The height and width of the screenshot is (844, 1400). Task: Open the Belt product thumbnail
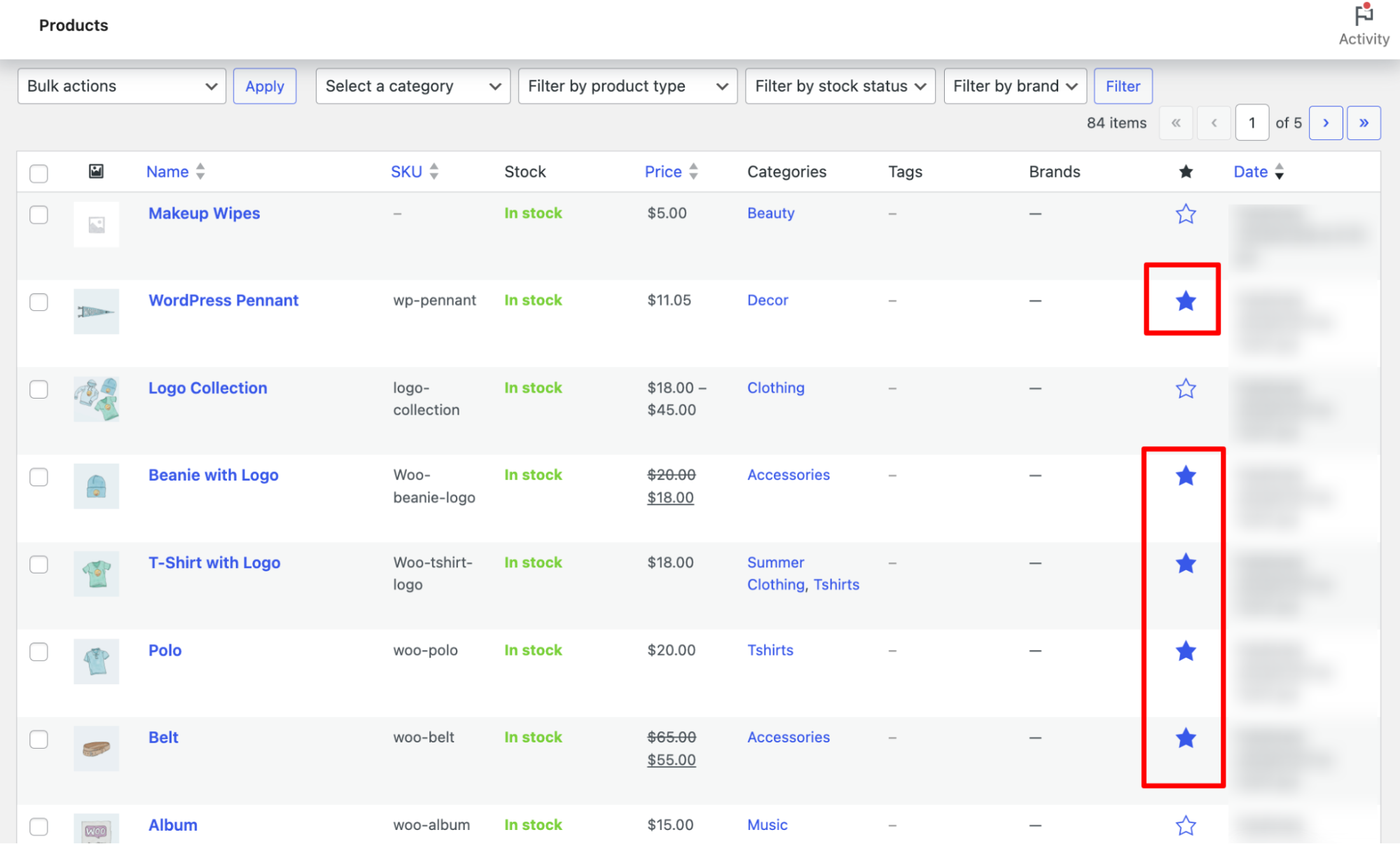[x=96, y=749]
